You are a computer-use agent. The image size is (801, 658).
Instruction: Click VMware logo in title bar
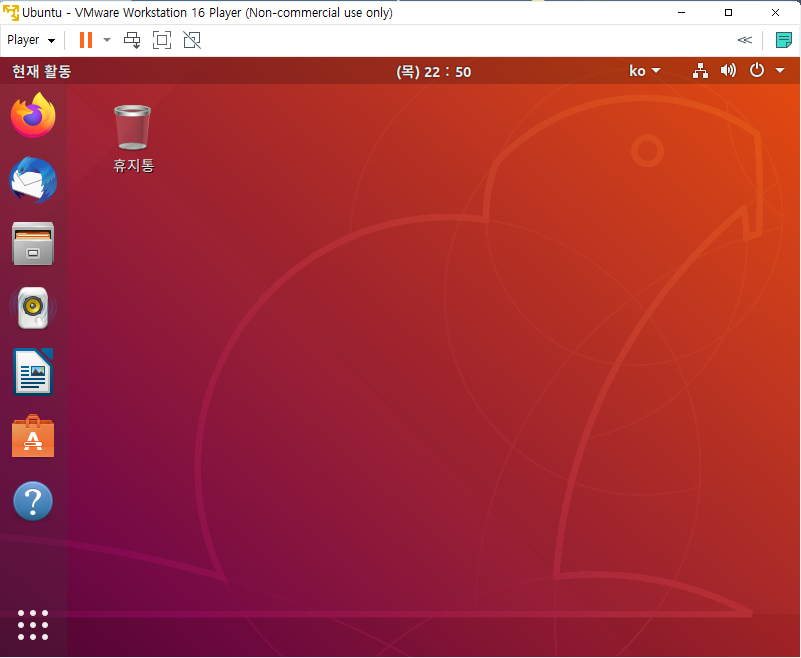(11, 12)
